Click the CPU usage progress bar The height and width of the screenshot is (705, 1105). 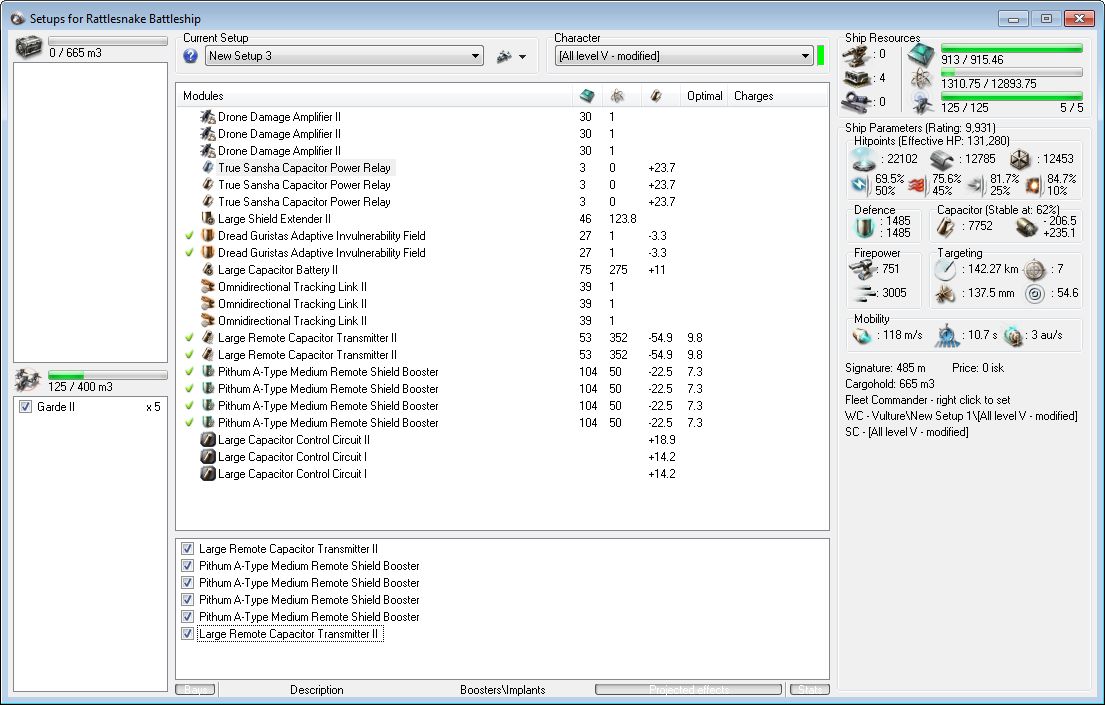[x=1011, y=48]
